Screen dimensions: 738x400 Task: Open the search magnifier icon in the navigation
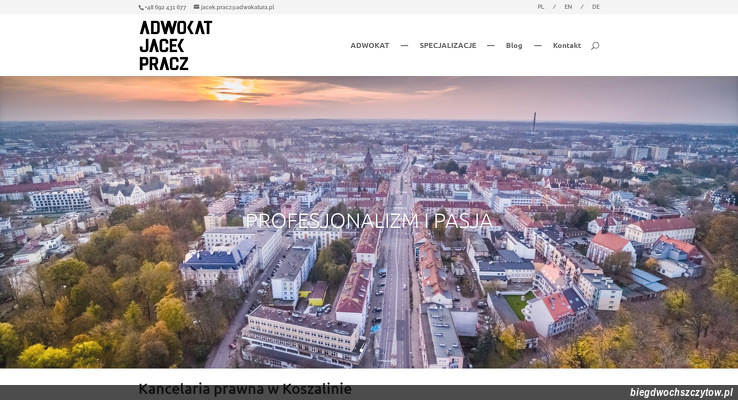point(595,46)
